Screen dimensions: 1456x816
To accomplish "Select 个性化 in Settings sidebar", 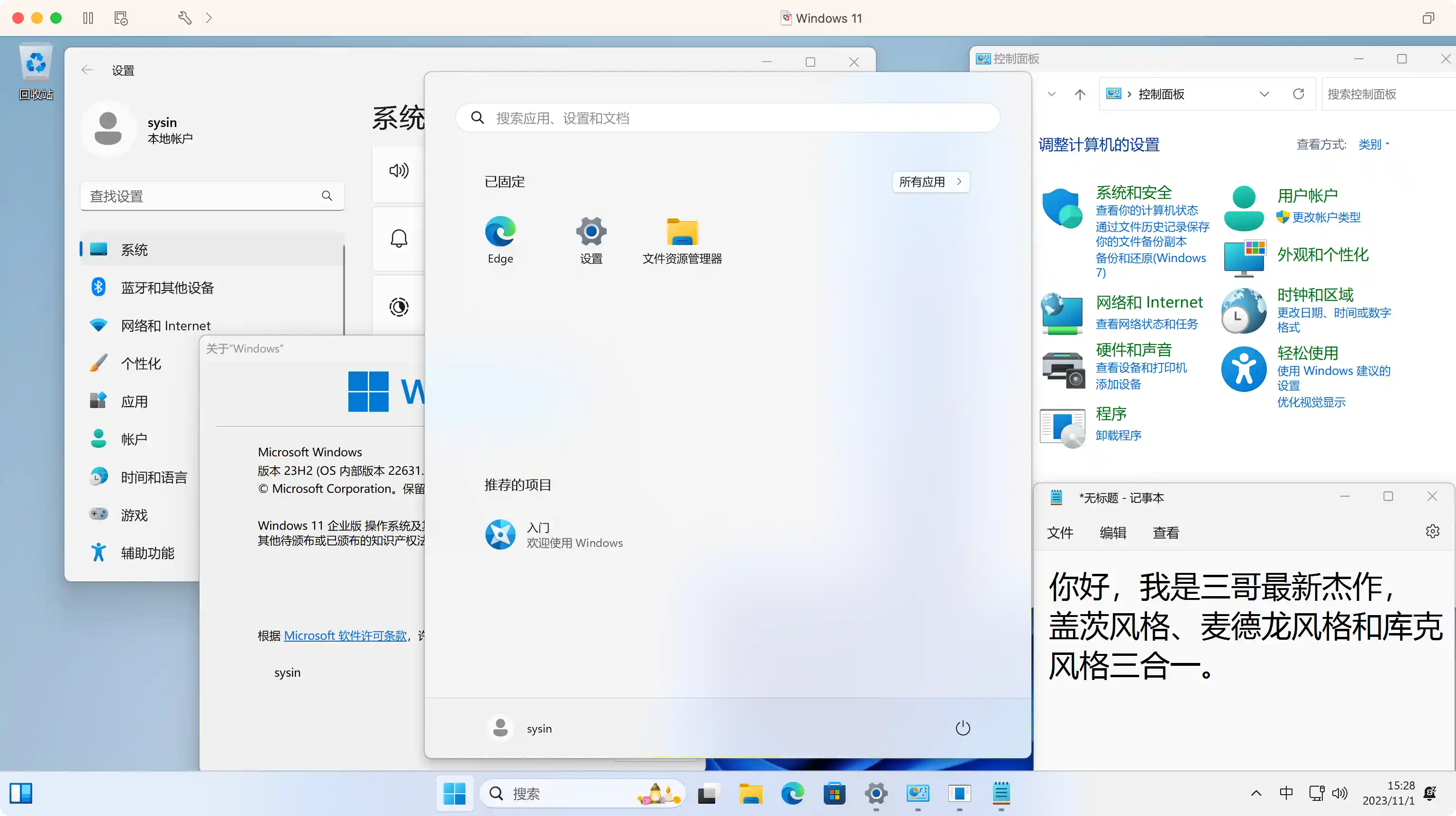I will pos(141,363).
